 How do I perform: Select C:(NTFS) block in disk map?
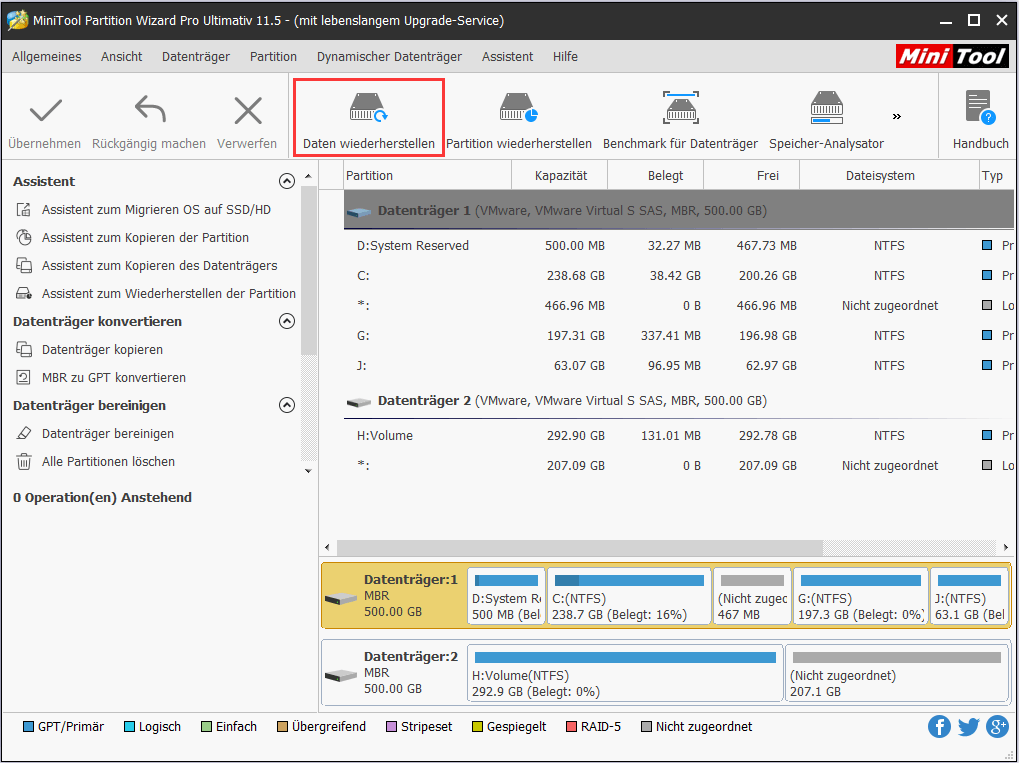click(629, 597)
